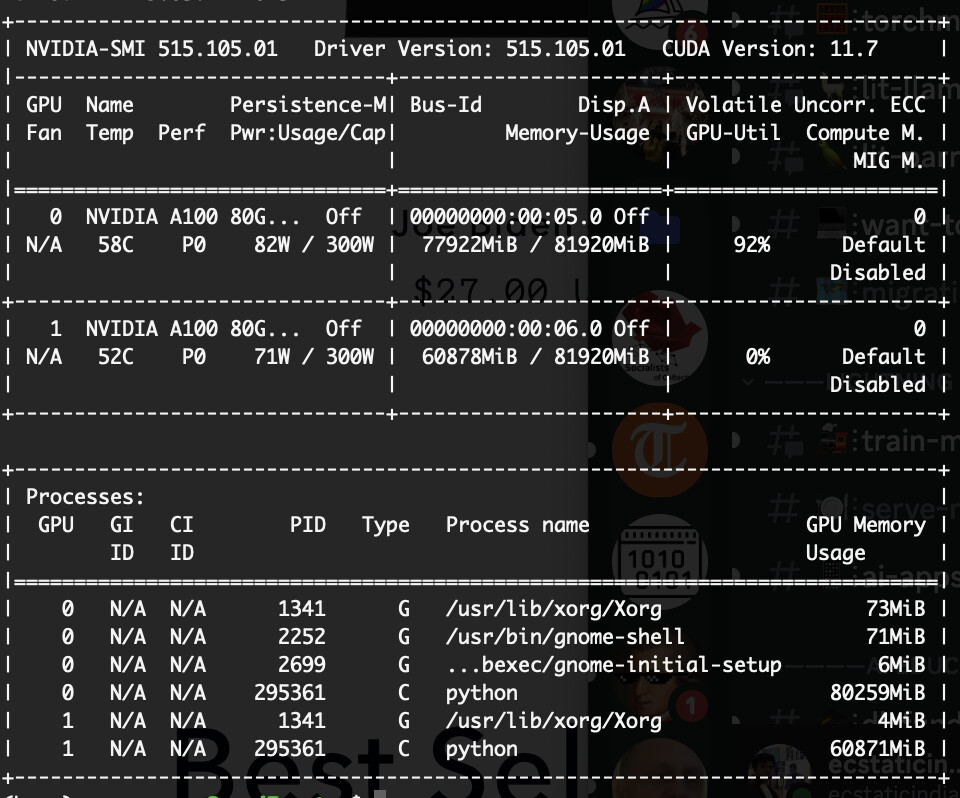Click GPU 1 name NVIDIA A100 80G...
This screenshot has height=798, width=960.
click(193, 329)
